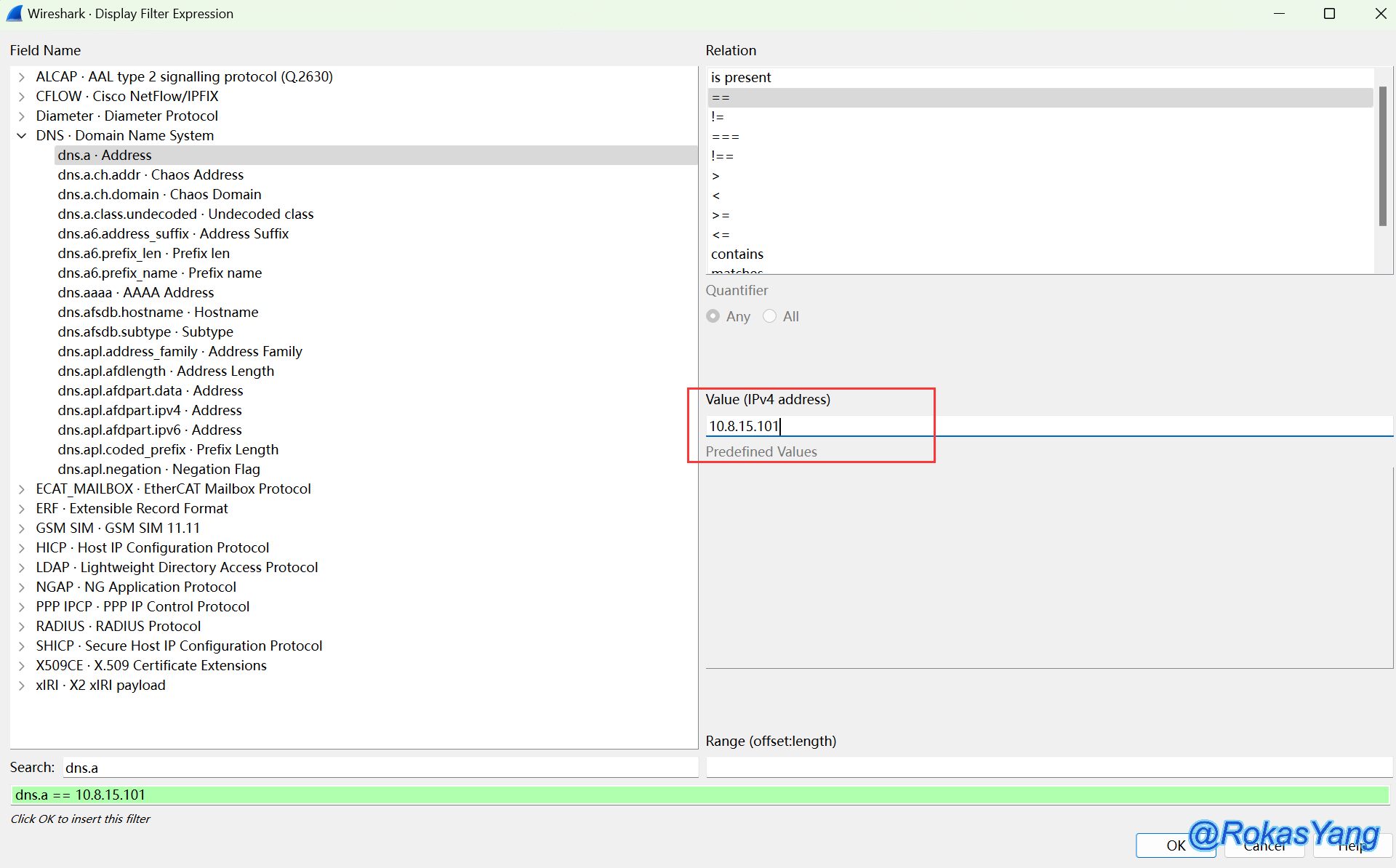Choose the != relation

[x=1040, y=116]
